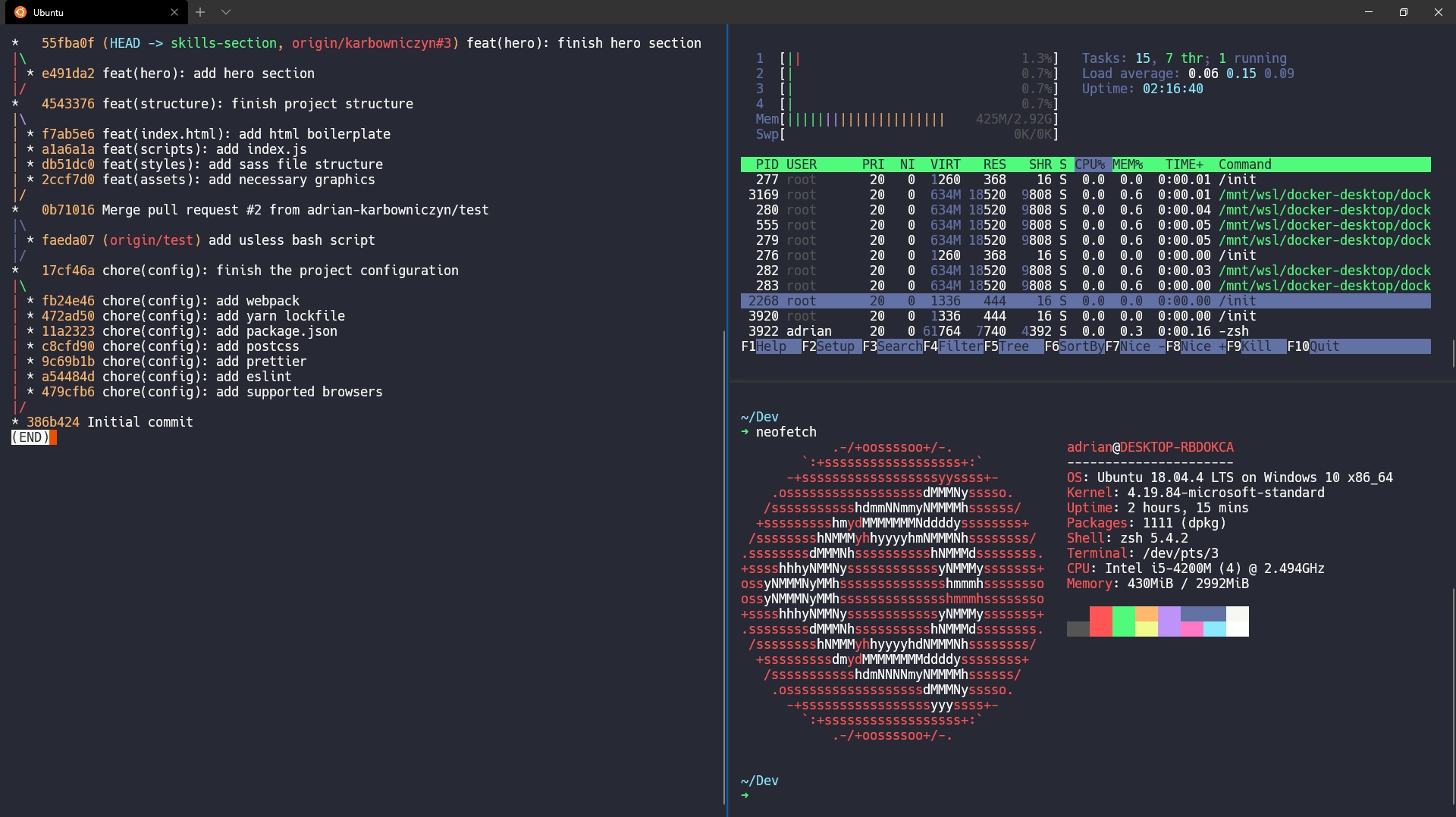Open F2 Setup in htop
Image resolution: width=1456 pixels, height=817 pixels.
pos(832,346)
